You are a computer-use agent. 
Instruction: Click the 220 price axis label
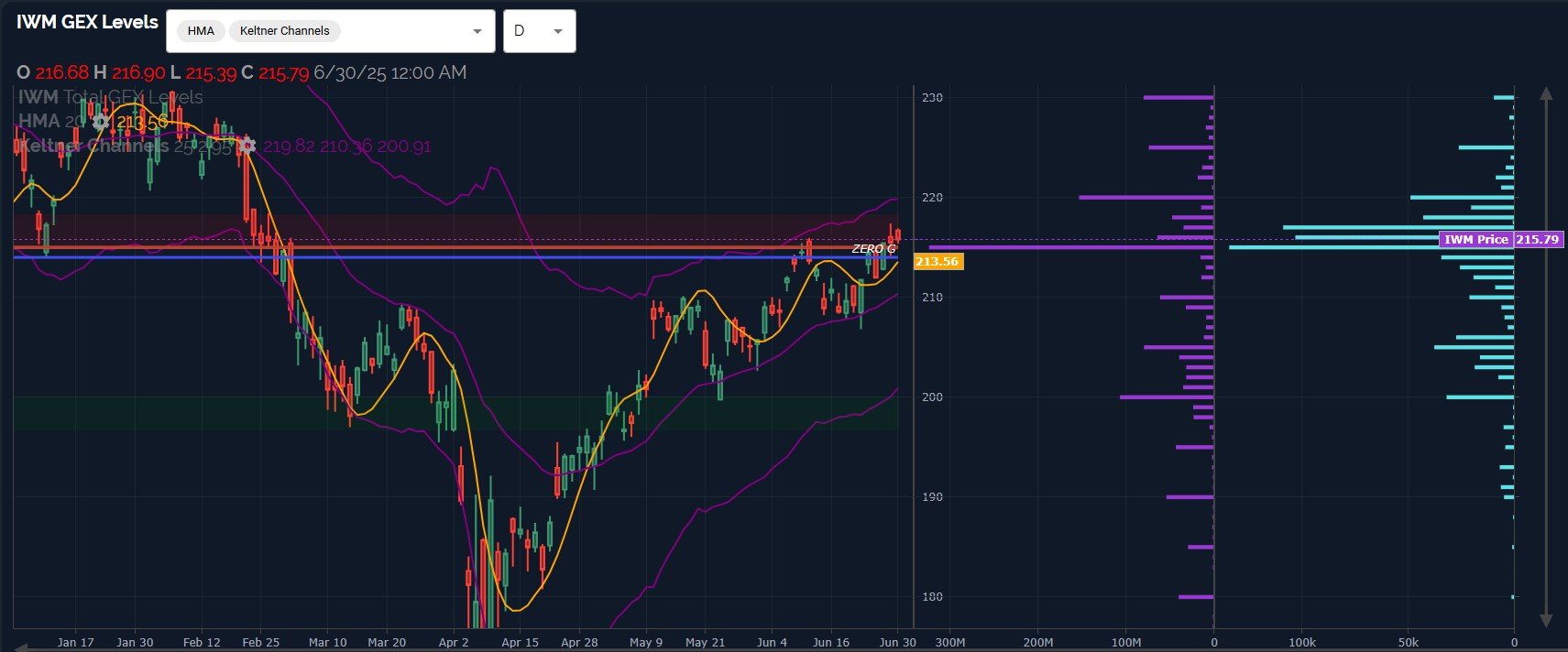tap(932, 197)
